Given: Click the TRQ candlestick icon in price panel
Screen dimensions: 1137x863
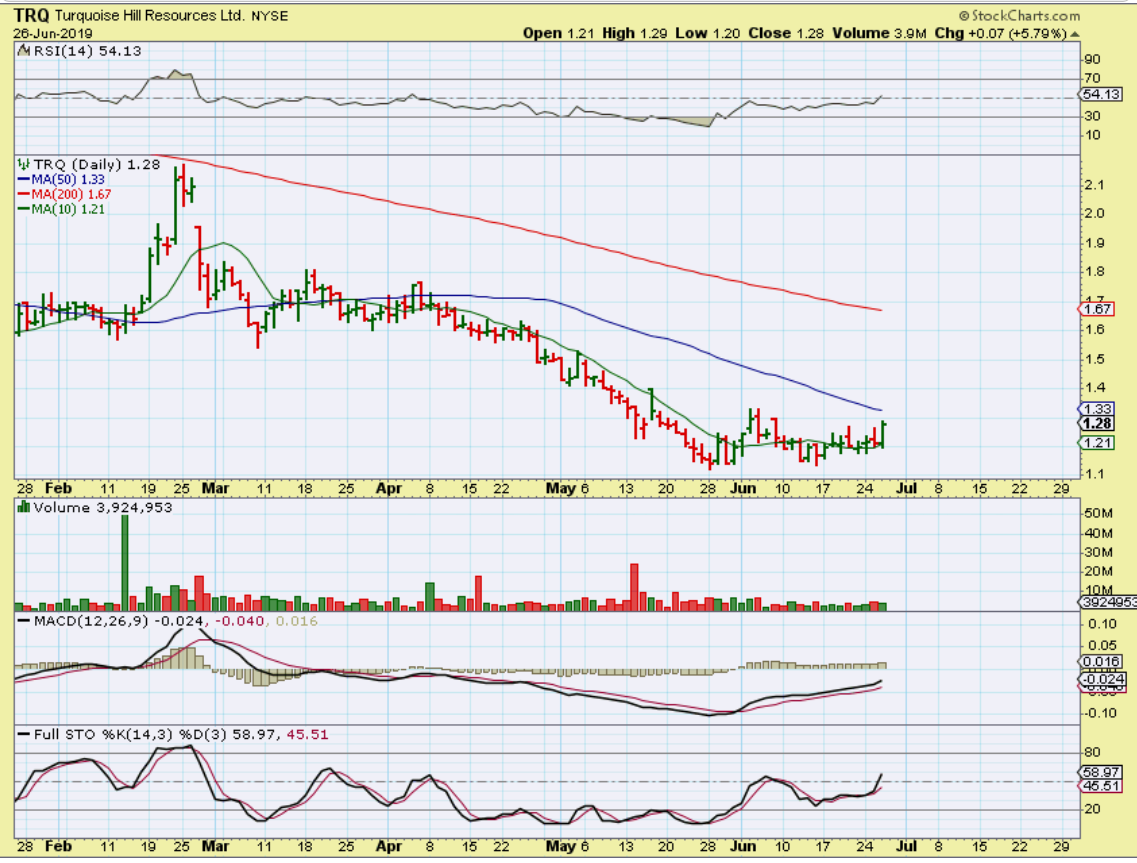Looking at the screenshot, I should (23, 164).
